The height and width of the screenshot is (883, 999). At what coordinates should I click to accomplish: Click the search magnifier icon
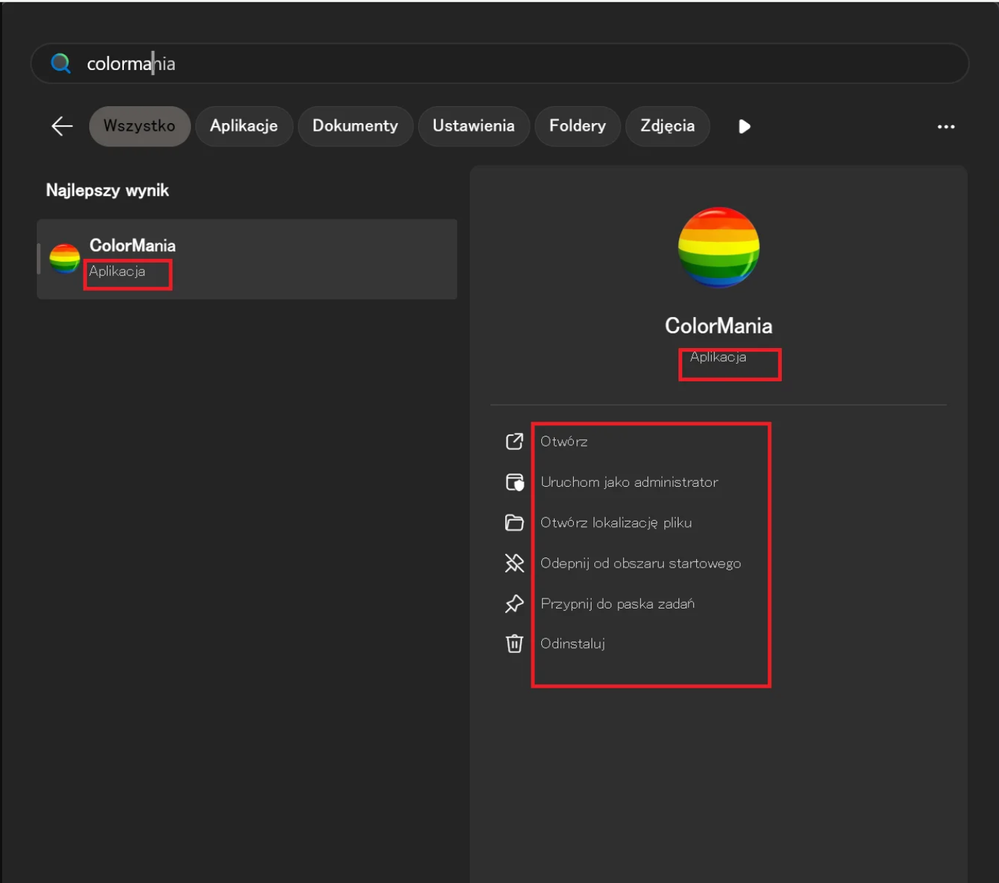coord(61,63)
